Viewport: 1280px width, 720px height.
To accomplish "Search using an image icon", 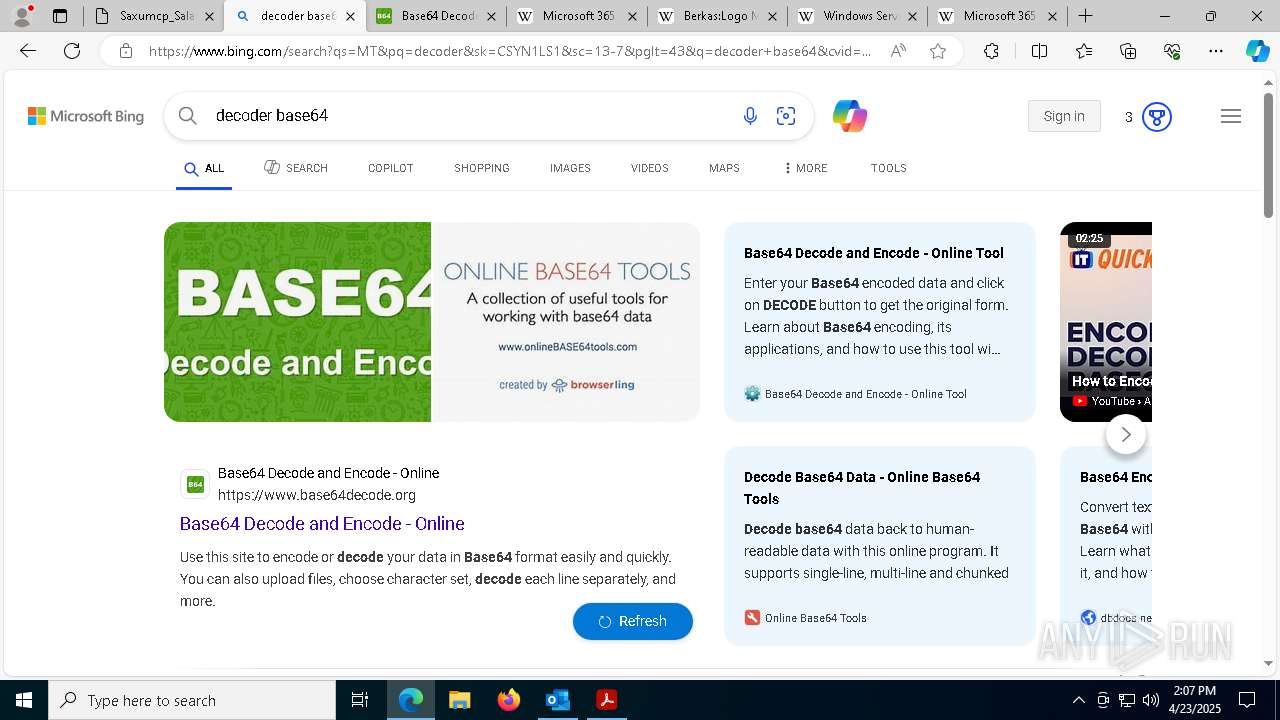I will click(786, 116).
